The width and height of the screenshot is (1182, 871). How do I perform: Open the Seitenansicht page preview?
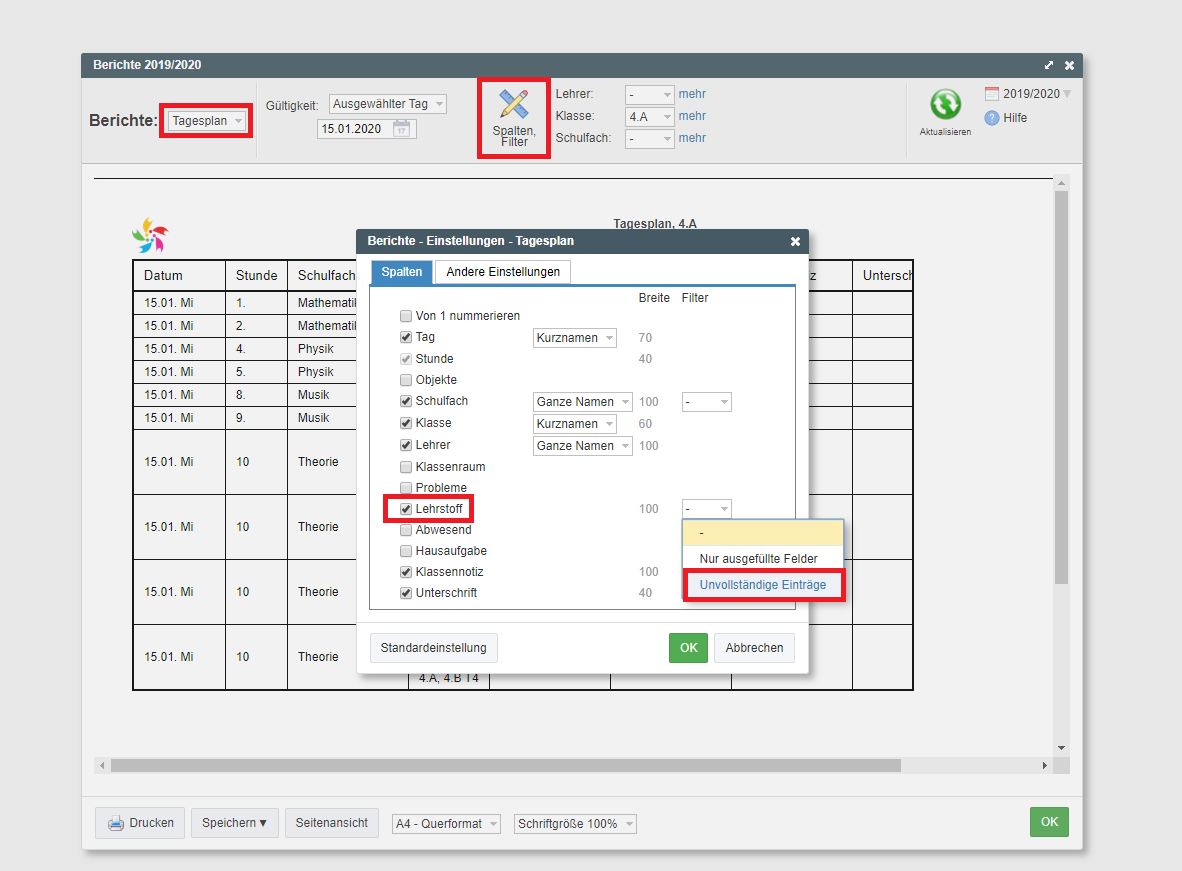332,823
